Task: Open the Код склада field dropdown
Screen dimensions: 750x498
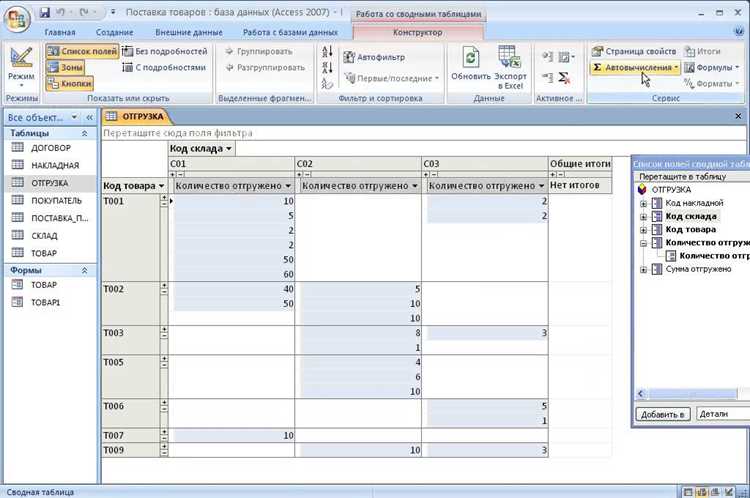Action: click(229, 149)
